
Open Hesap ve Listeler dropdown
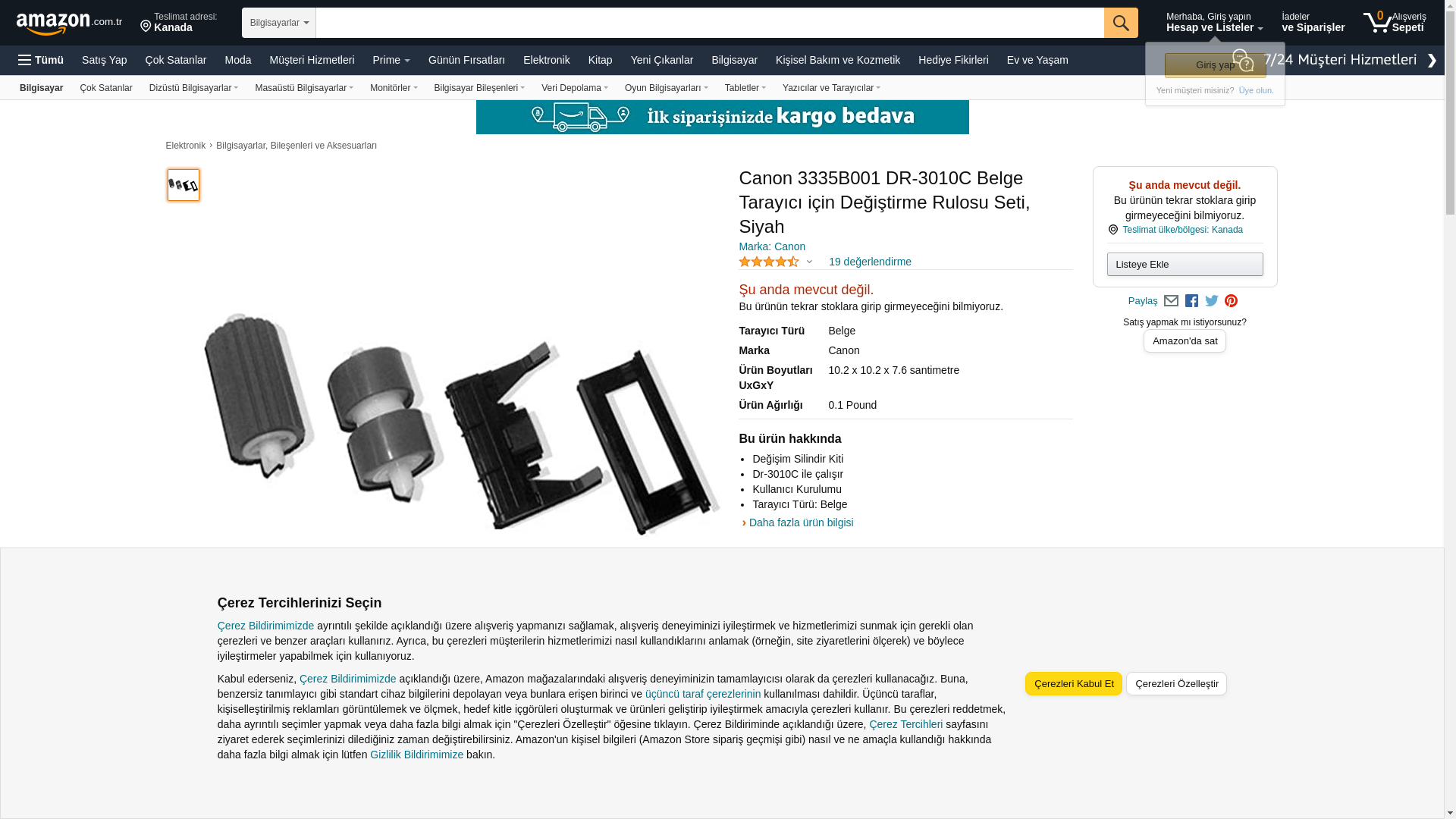point(1214,23)
